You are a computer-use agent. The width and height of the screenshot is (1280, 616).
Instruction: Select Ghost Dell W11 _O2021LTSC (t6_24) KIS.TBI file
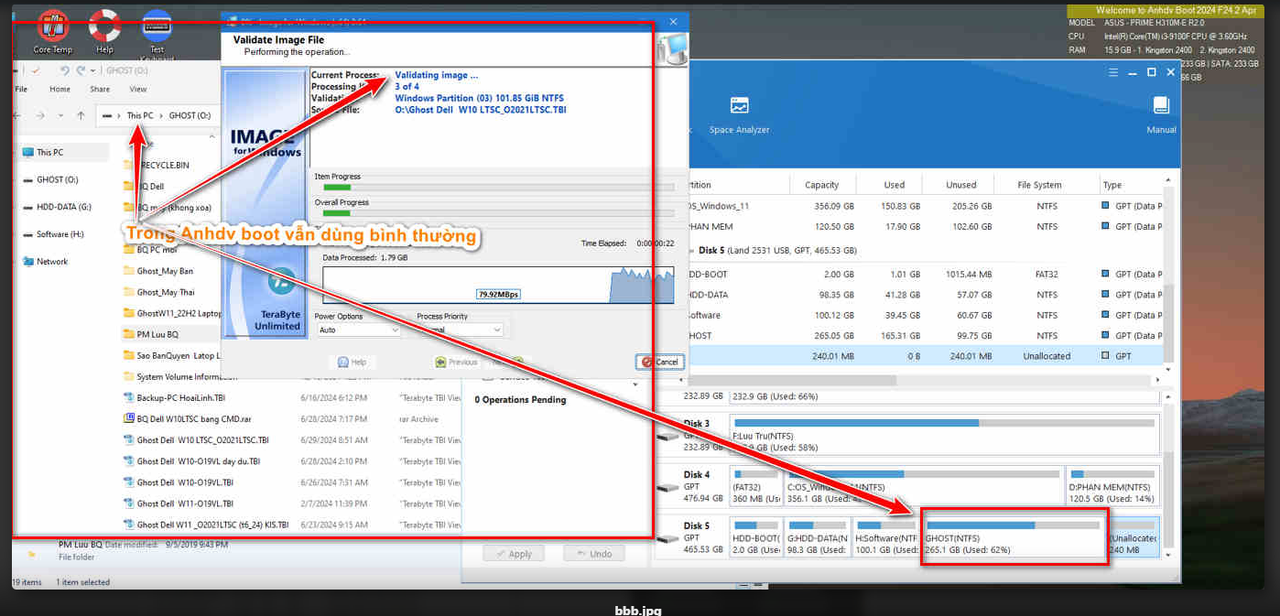click(206, 524)
